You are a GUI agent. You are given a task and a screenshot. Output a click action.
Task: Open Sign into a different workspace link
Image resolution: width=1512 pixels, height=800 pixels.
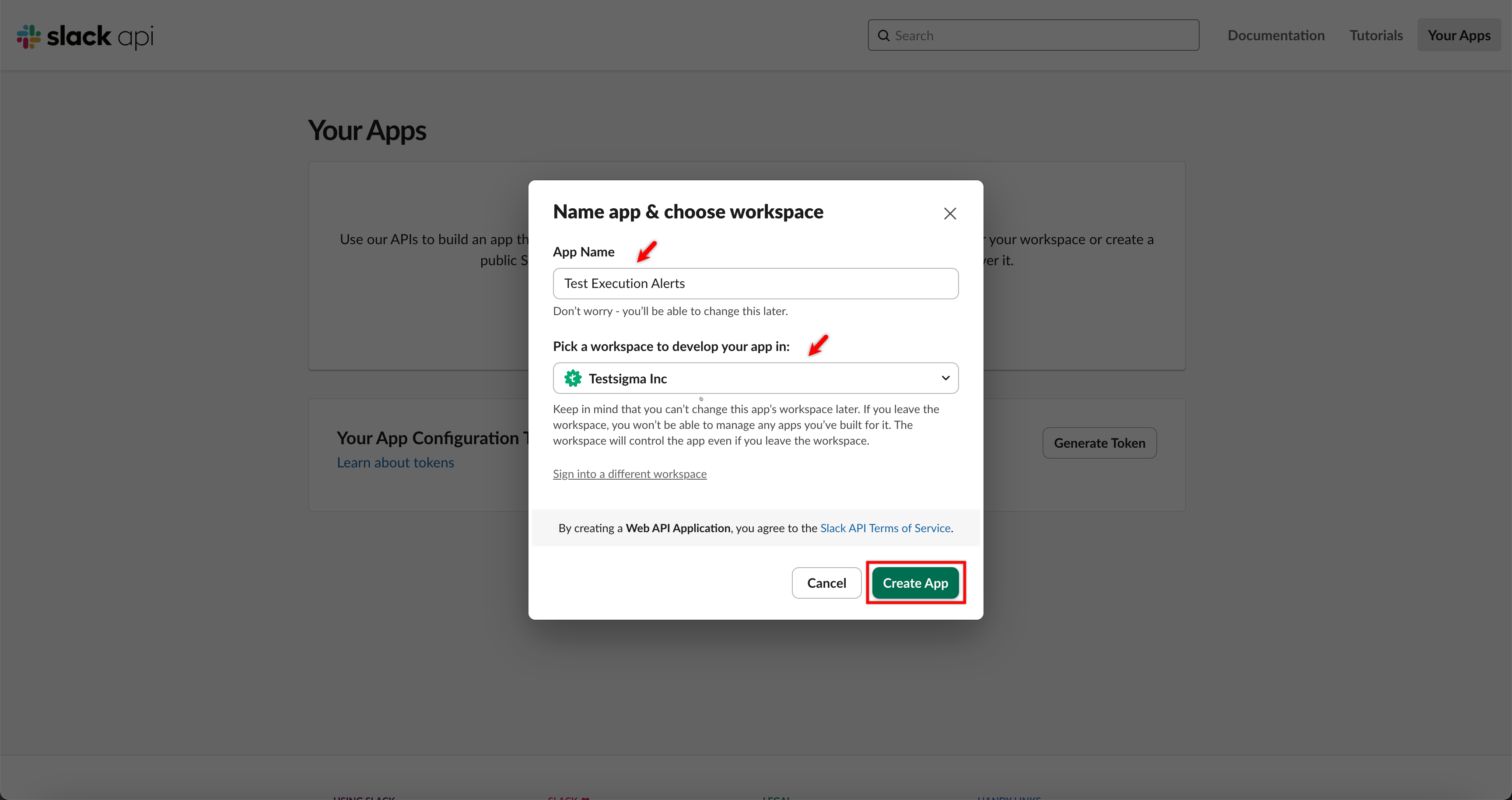click(x=629, y=474)
